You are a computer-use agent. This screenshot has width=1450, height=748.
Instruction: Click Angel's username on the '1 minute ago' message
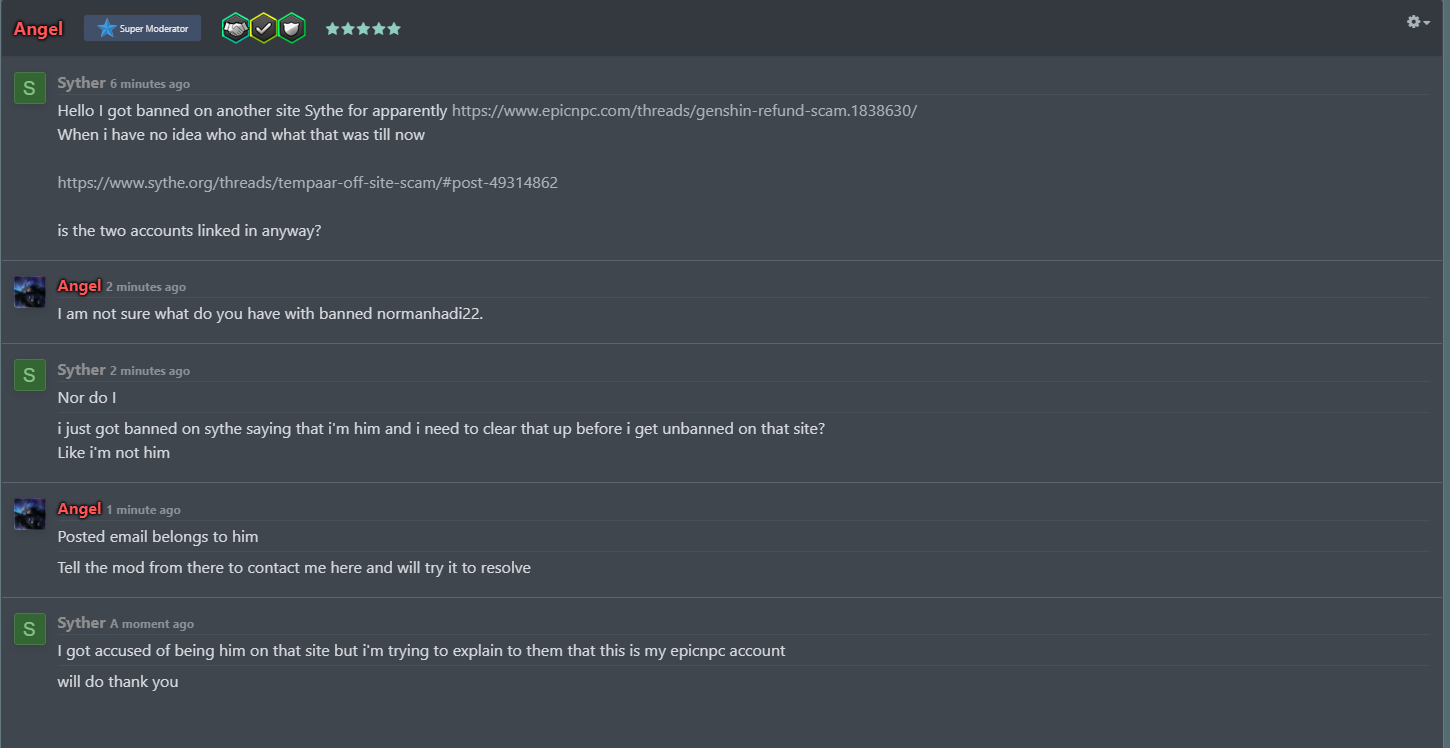[x=79, y=509]
